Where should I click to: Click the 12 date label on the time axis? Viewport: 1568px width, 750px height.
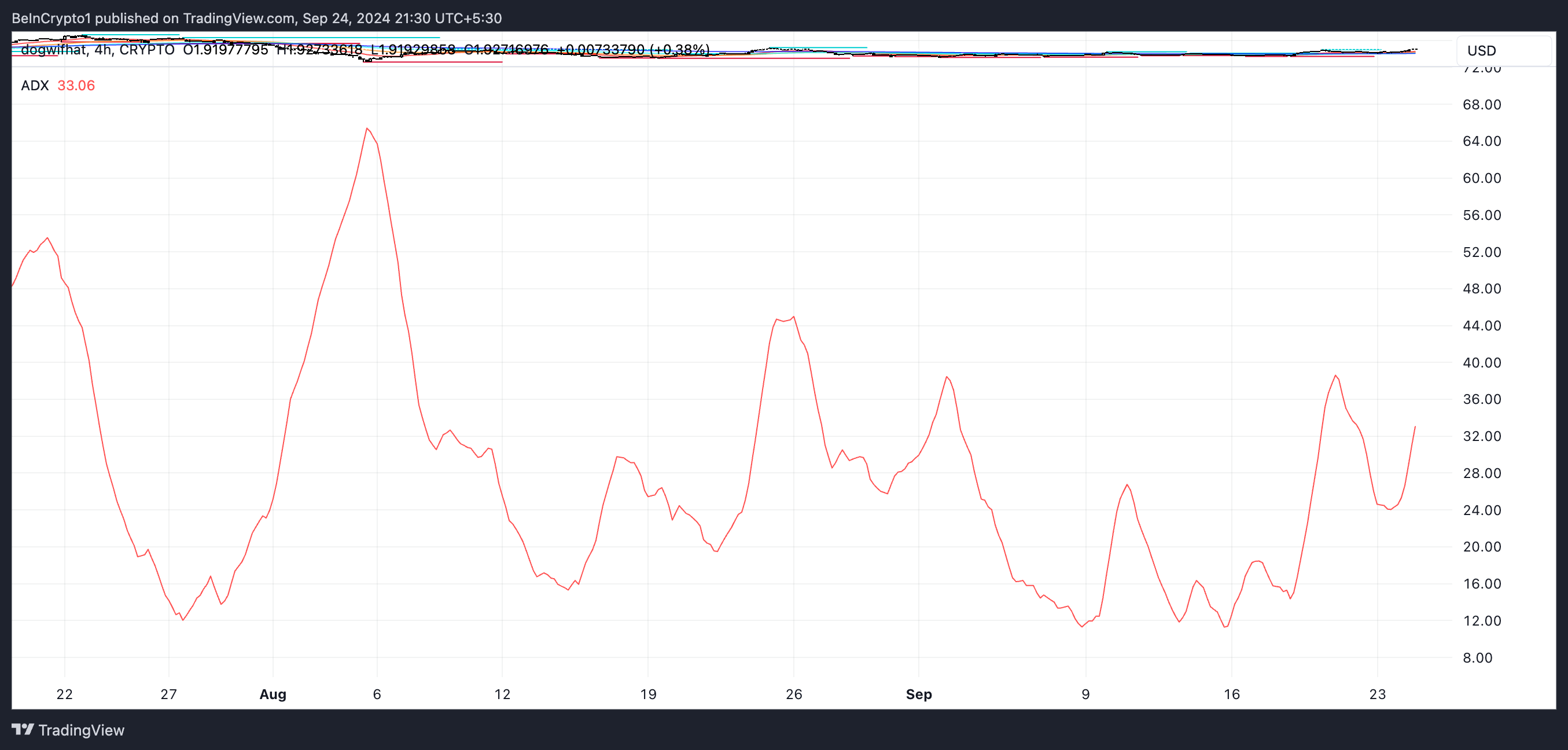tap(502, 694)
